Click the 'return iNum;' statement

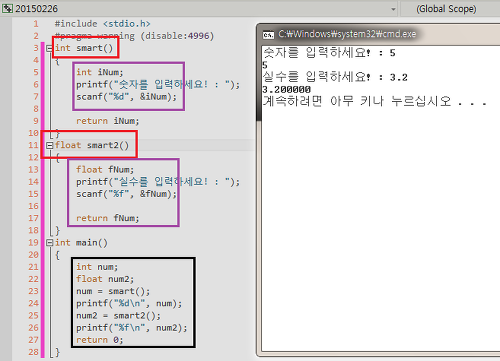pos(108,121)
